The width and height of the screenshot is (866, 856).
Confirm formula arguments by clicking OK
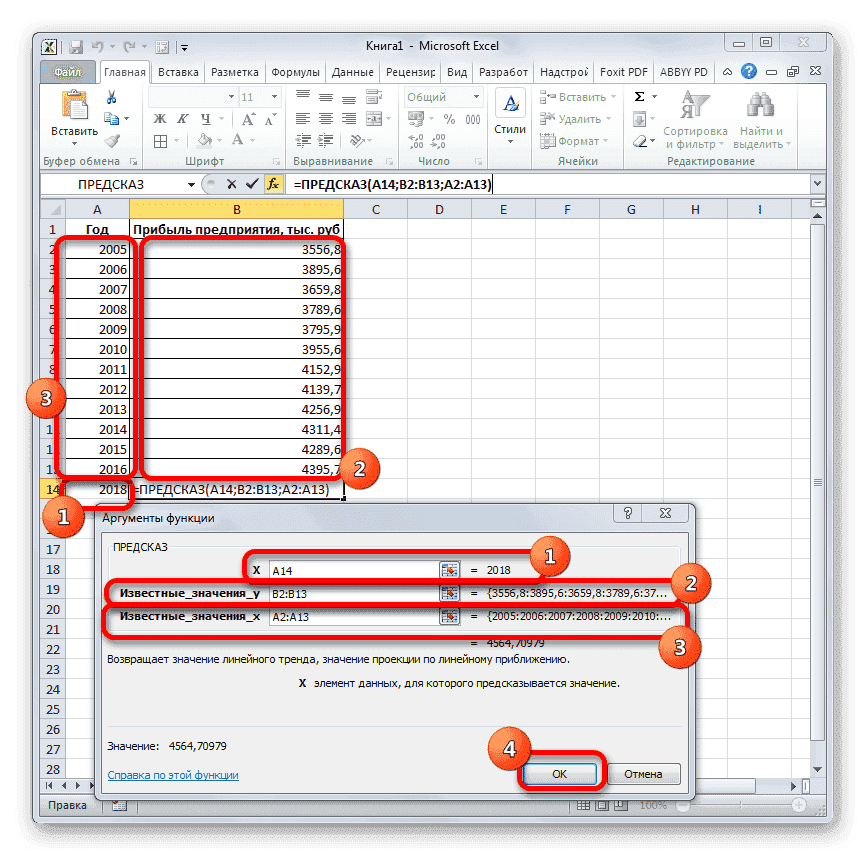tap(561, 773)
